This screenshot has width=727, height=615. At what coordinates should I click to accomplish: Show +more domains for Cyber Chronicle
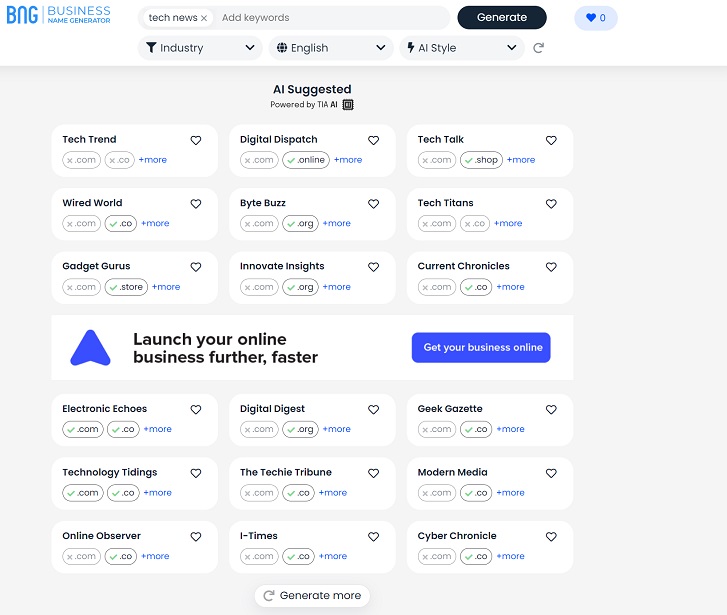(x=510, y=556)
